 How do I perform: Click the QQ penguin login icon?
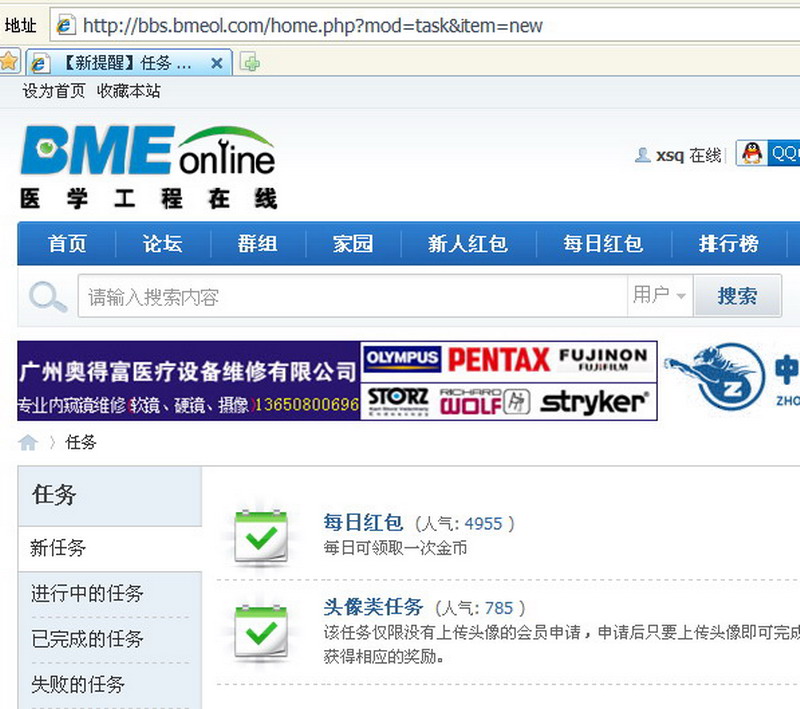(752, 154)
